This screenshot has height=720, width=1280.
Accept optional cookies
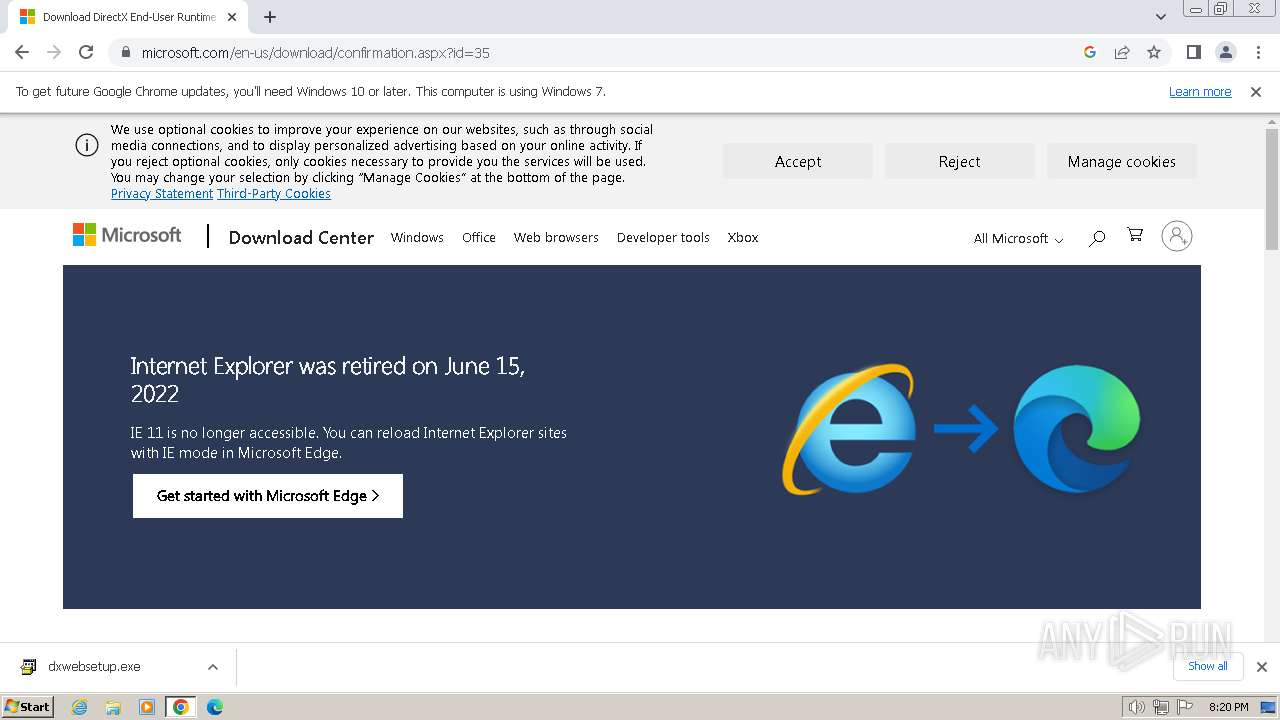pos(798,161)
